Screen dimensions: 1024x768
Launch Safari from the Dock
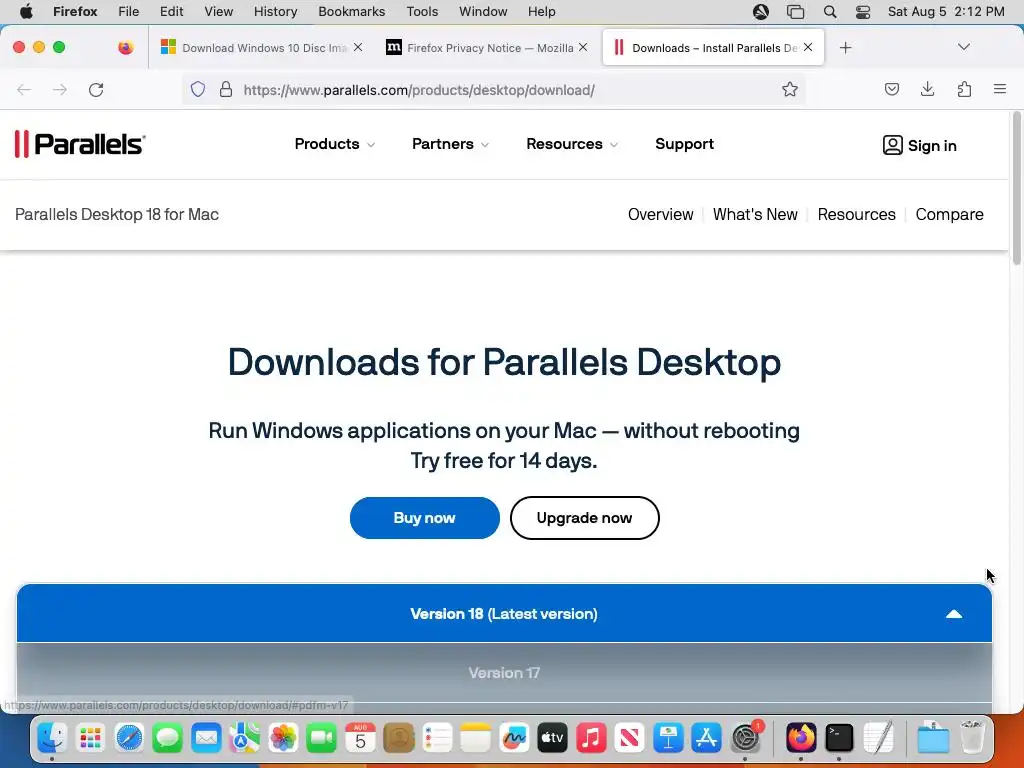click(129, 739)
